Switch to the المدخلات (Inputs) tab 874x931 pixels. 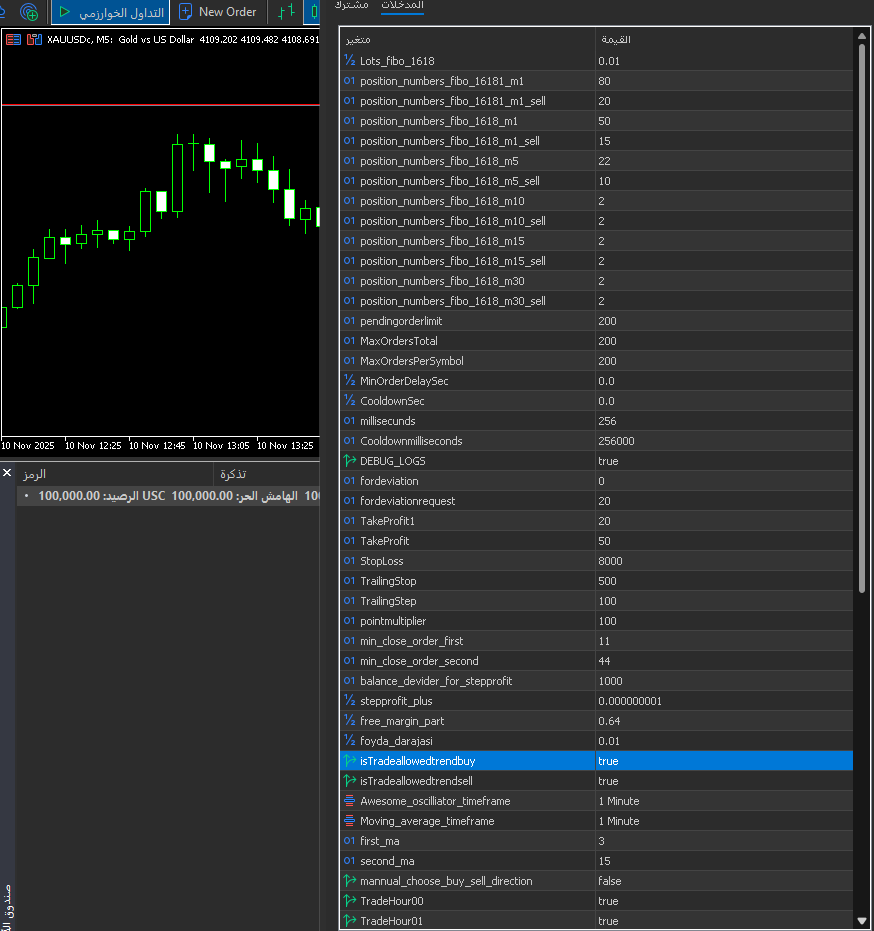402,6
